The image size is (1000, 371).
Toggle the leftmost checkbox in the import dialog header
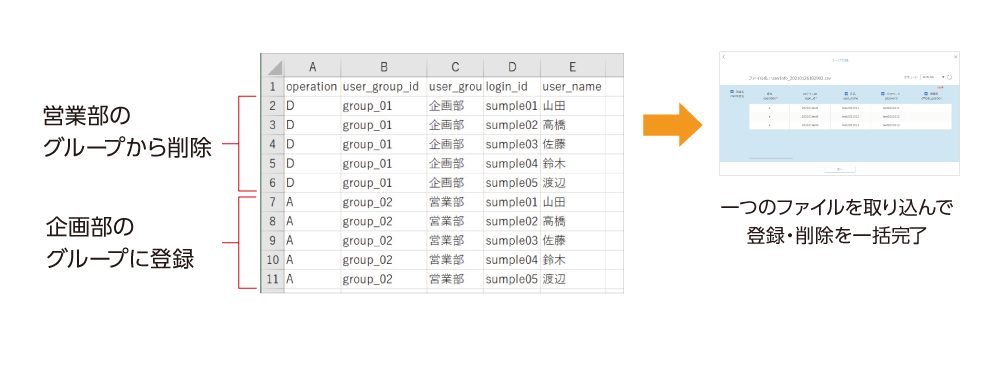732,91
